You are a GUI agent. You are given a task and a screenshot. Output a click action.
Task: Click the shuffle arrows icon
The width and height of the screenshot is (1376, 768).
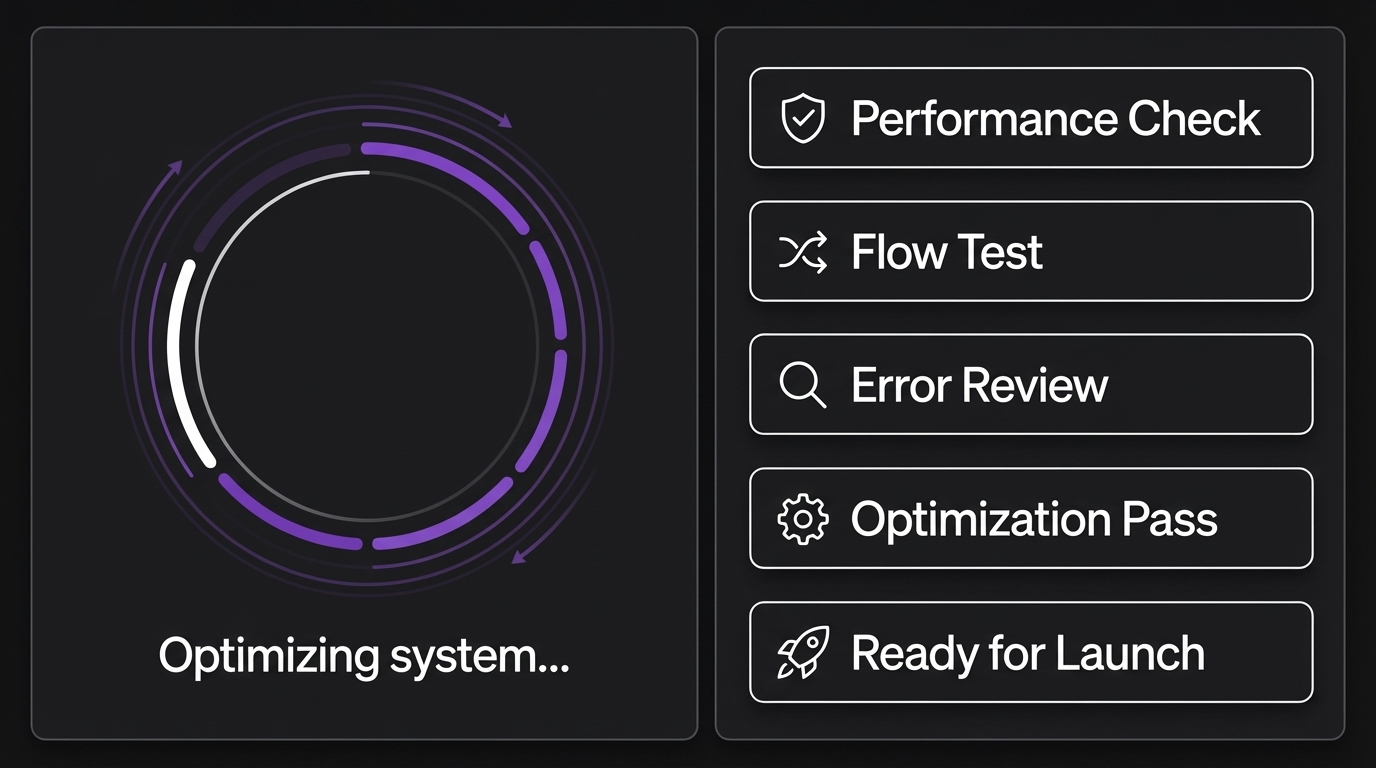click(x=802, y=252)
